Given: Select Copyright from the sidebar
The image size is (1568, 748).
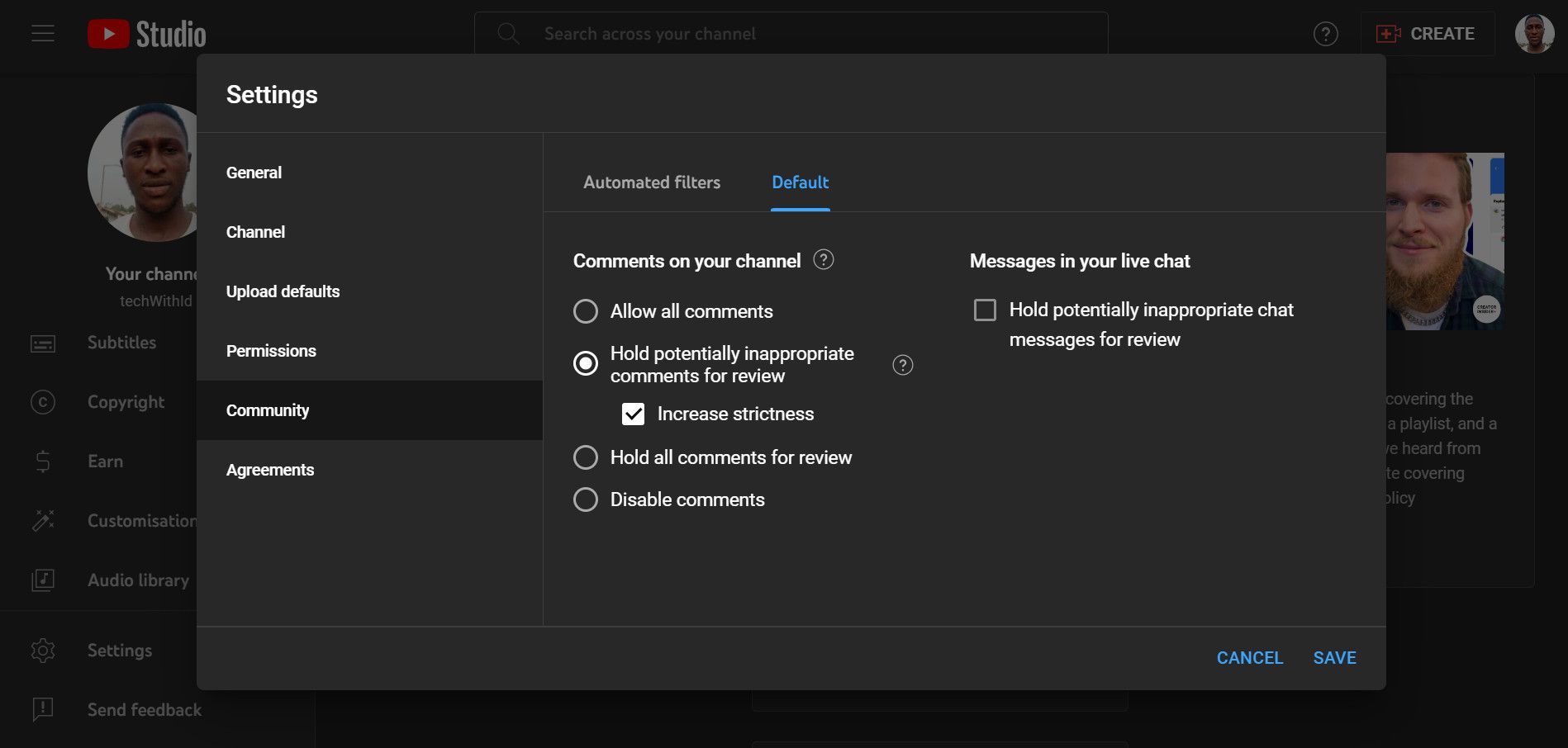Looking at the screenshot, I should [42, 402].
